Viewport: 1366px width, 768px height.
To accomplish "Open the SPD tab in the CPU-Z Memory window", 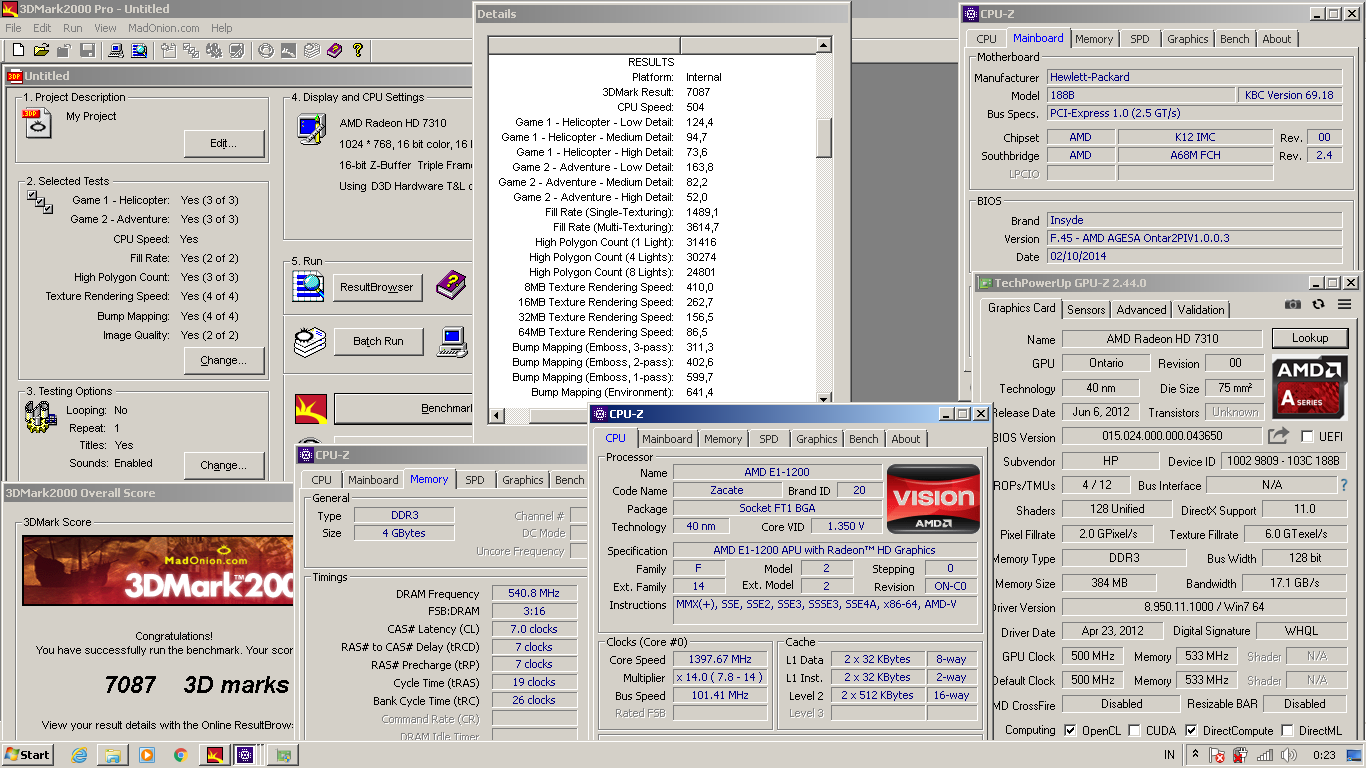I will [x=475, y=480].
